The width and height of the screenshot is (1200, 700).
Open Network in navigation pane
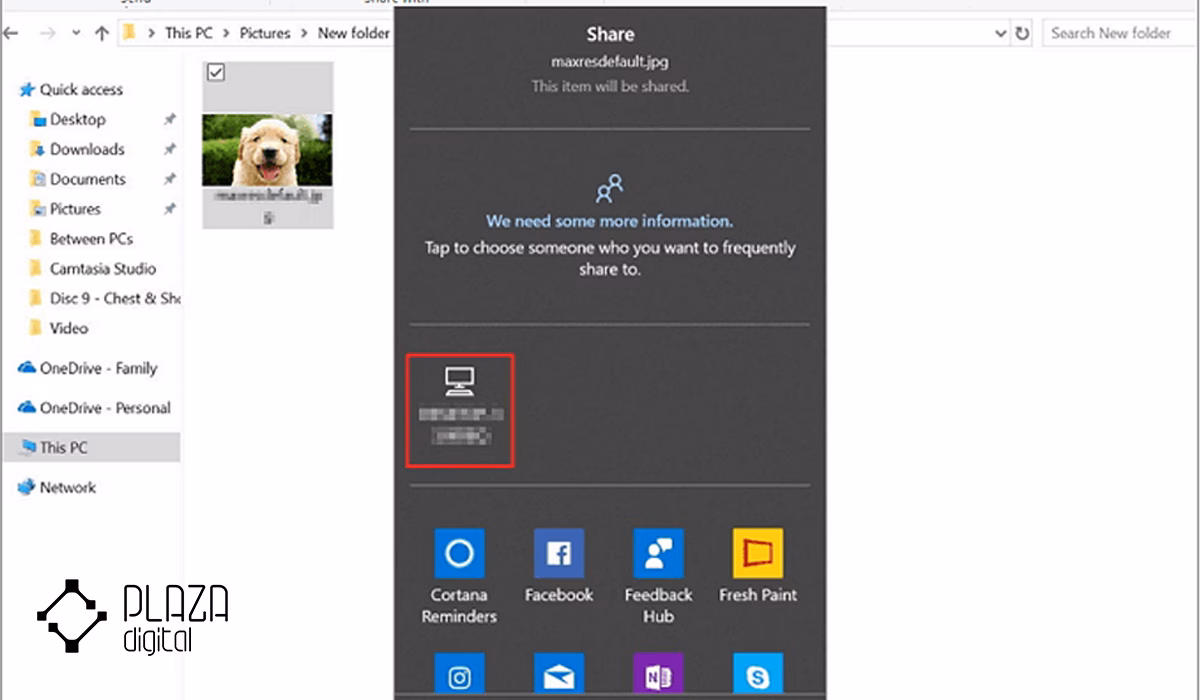[67, 488]
